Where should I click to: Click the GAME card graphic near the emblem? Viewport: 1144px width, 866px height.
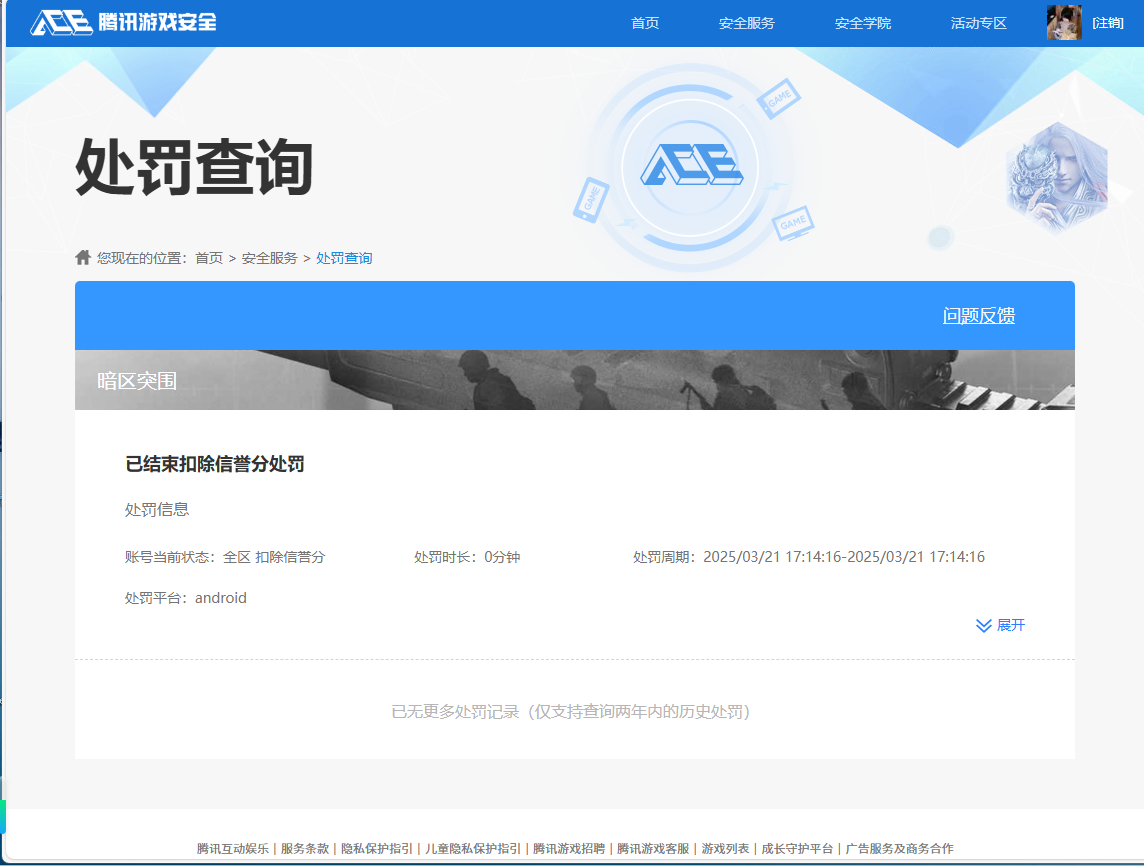(x=780, y=99)
